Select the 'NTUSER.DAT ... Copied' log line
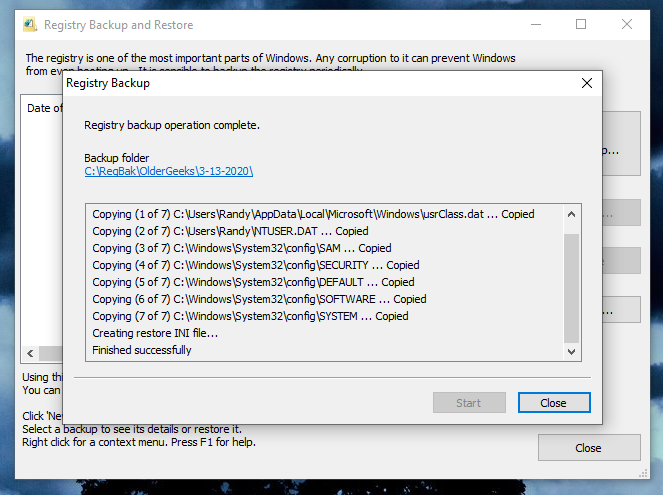 pos(230,231)
